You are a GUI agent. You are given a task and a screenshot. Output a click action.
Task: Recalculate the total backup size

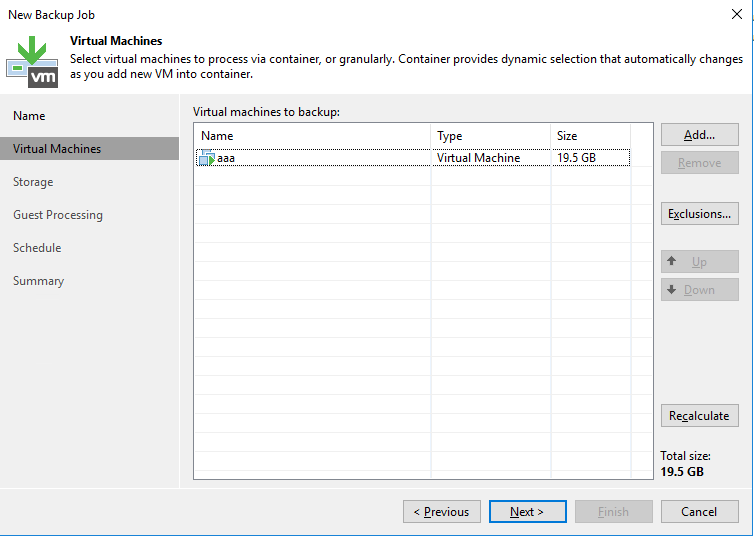coord(700,415)
